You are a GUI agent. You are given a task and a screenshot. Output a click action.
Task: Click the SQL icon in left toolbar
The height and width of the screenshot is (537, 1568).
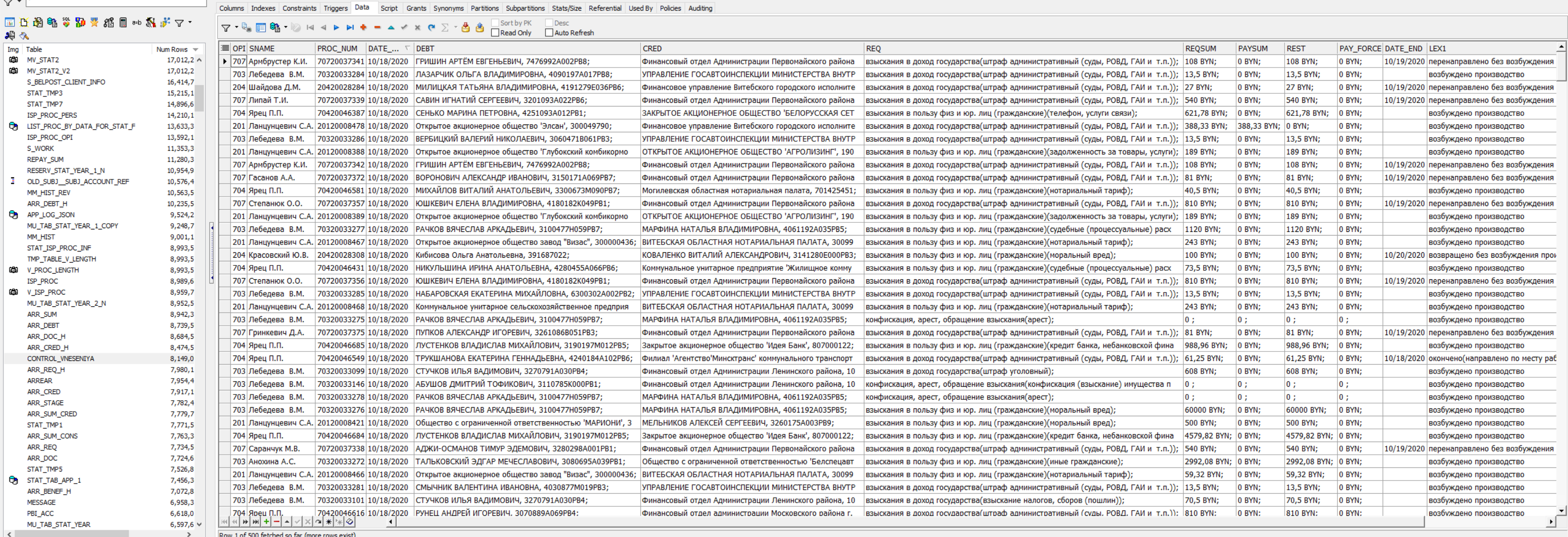[x=66, y=23]
